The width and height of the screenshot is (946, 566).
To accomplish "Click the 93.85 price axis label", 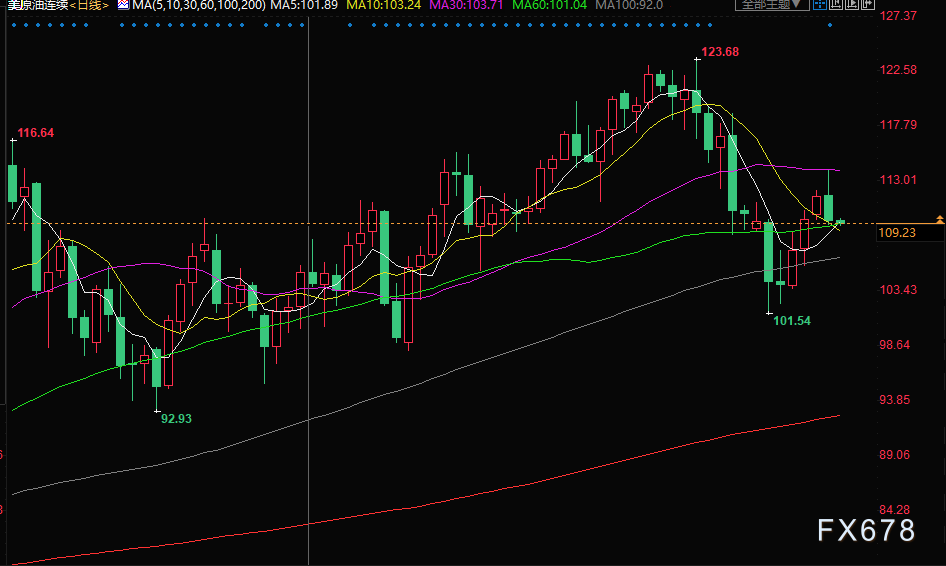I will (x=894, y=399).
